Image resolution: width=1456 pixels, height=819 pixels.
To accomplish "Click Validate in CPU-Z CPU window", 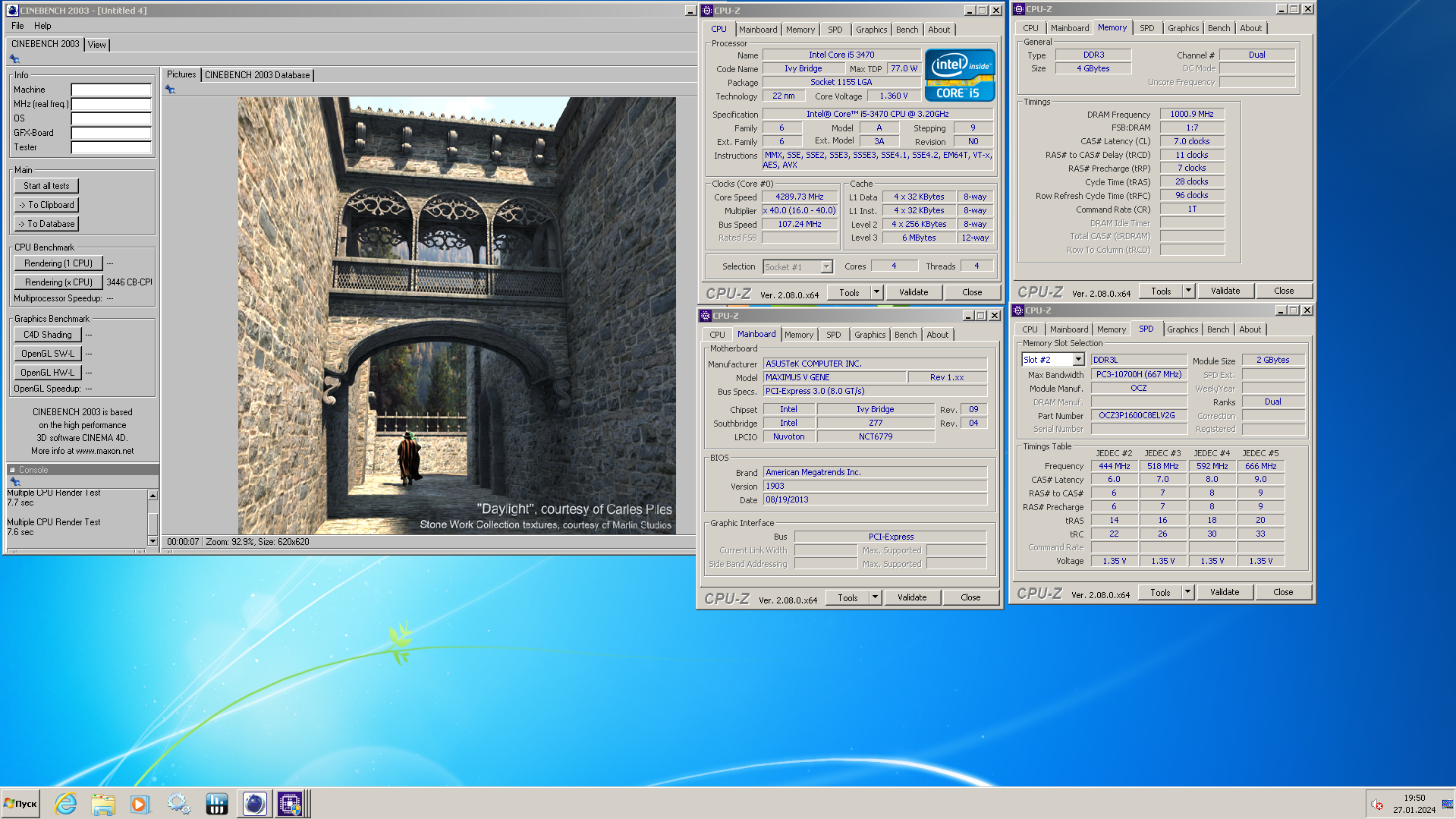I will click(914, 292).
